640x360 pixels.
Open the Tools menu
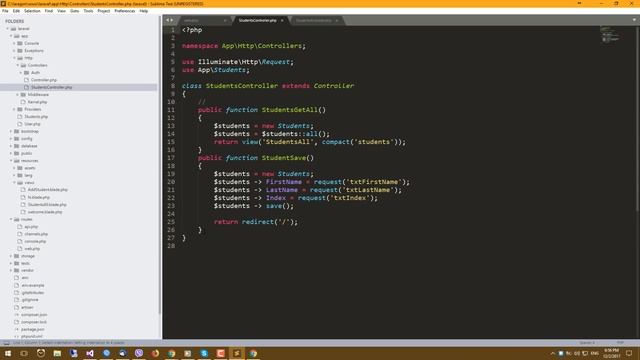tap(89, 11)
